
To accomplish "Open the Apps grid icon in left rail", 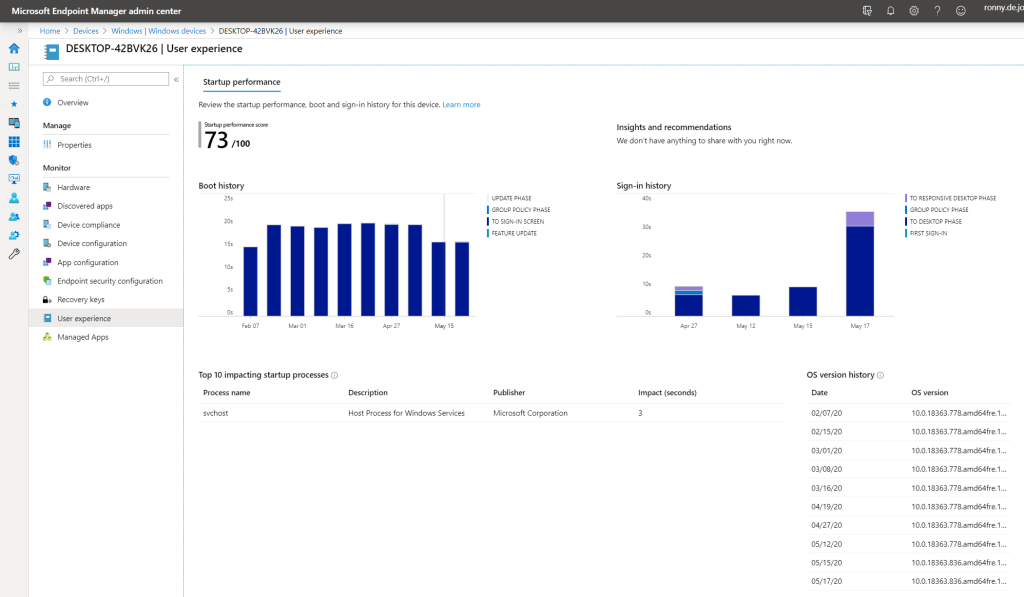I will click(14, 142).
